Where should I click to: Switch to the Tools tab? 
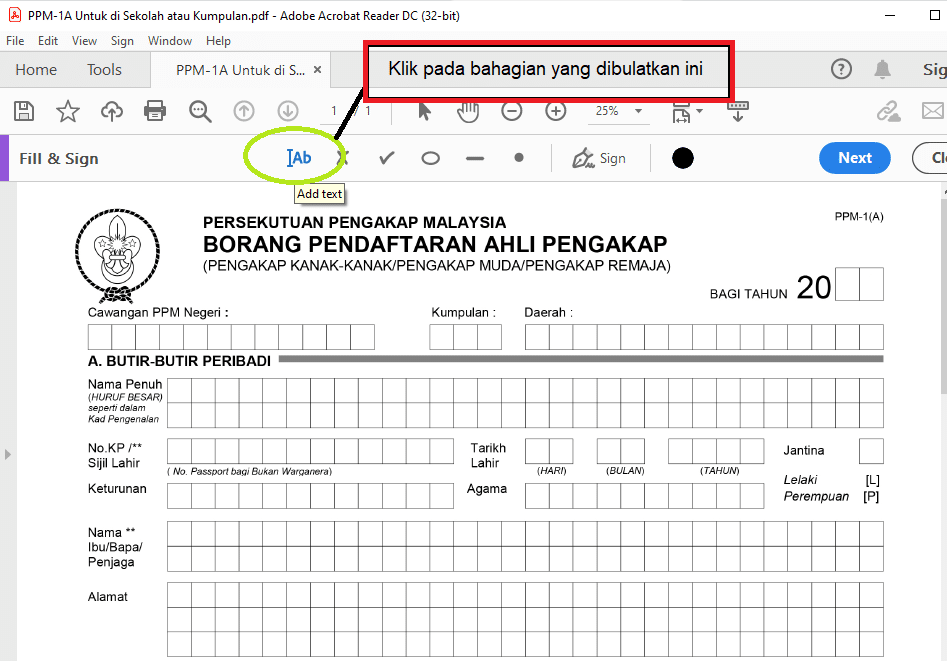[x=104, y=69]
